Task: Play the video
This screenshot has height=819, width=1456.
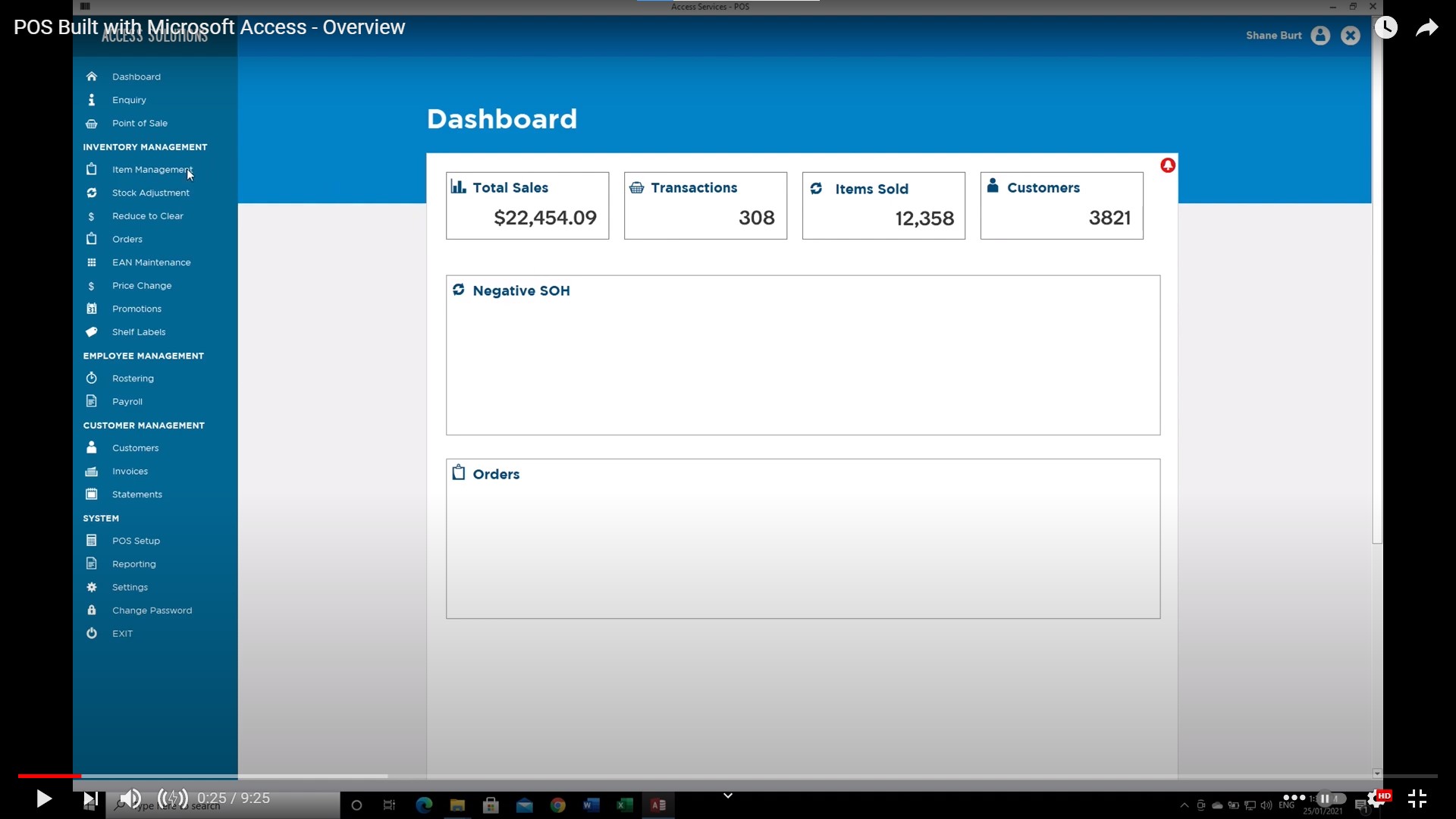Action: click(43, 799)
